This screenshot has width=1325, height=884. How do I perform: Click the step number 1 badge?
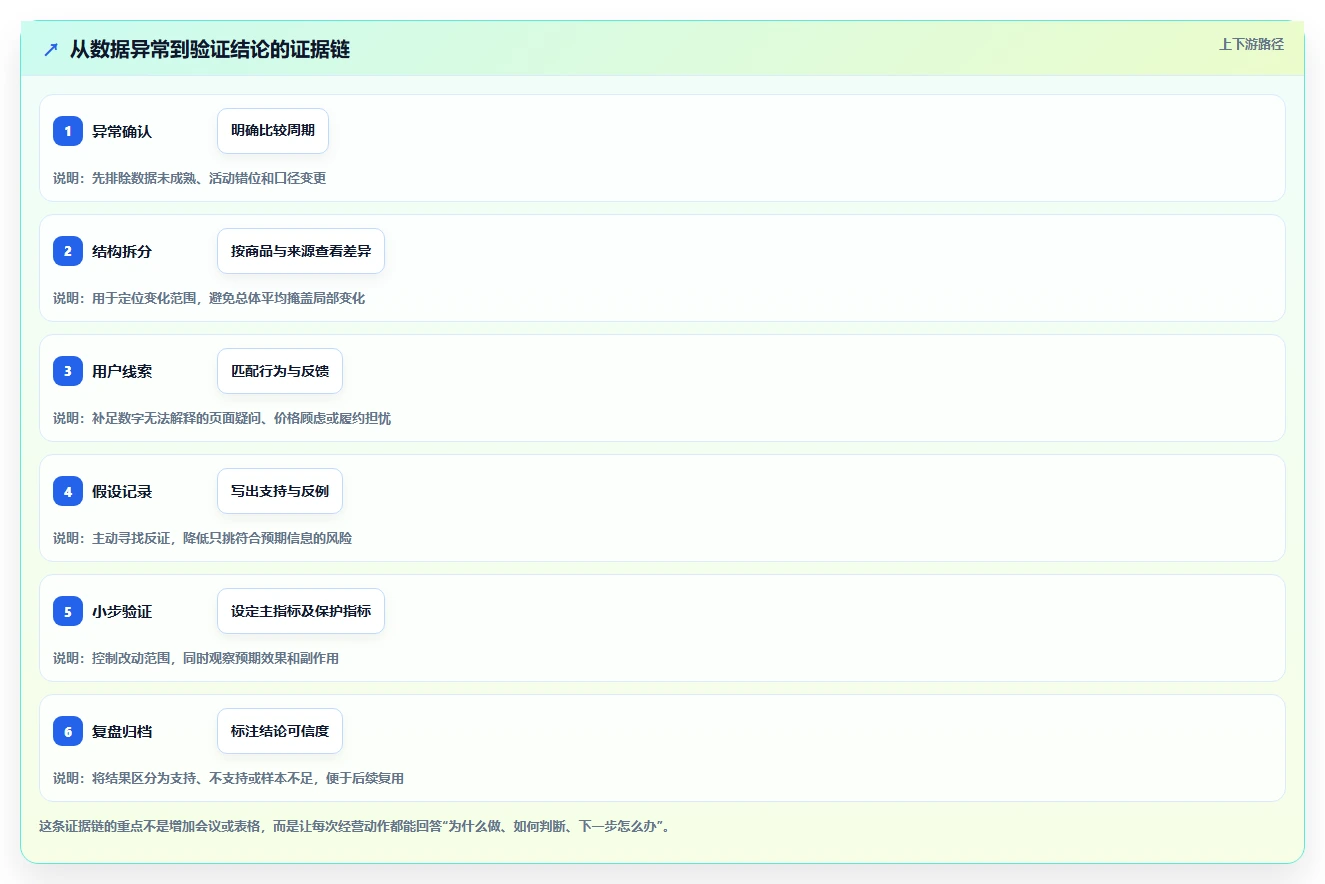tap(68, 131)
